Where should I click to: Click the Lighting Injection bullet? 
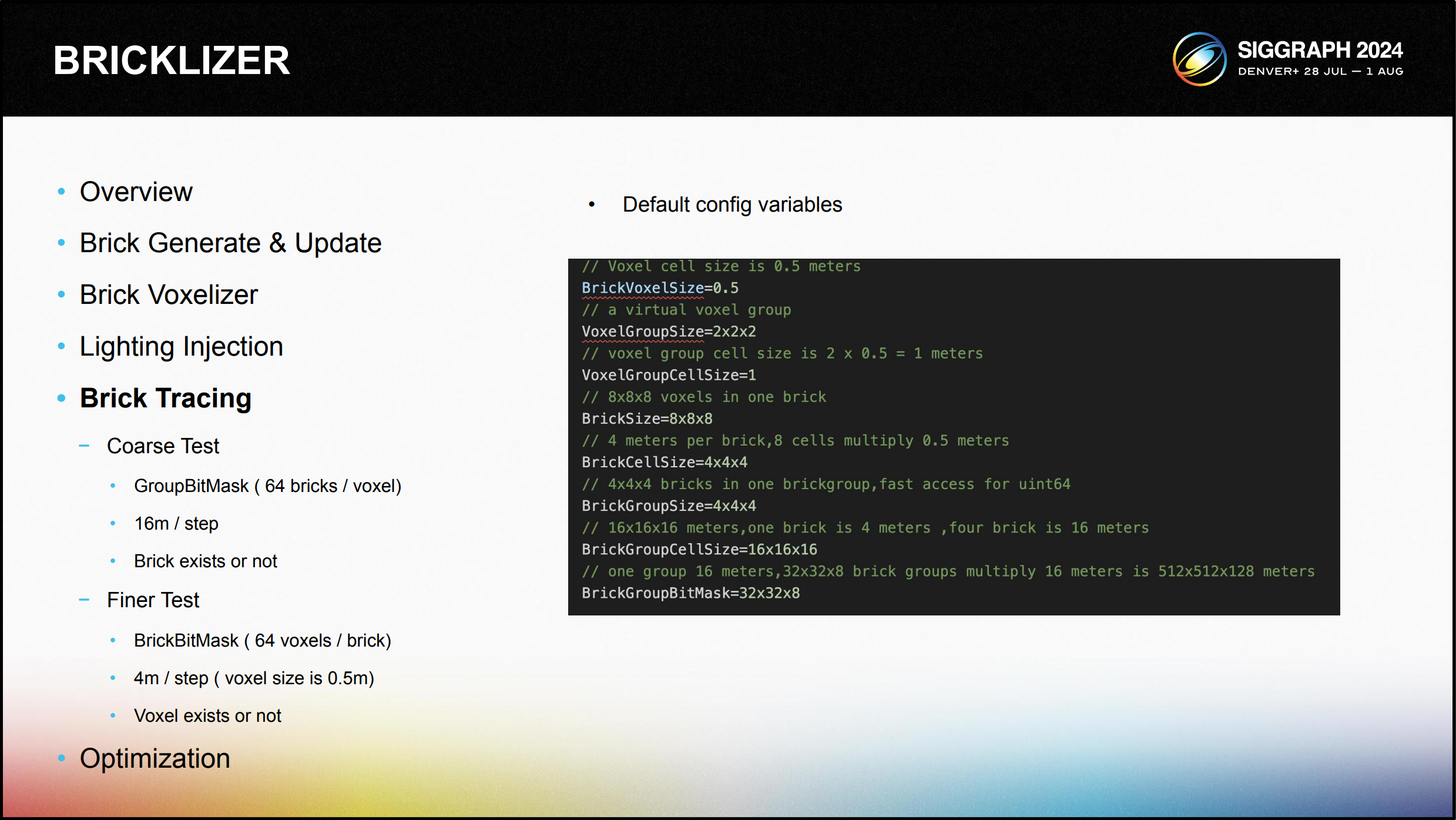click(181, 347)
